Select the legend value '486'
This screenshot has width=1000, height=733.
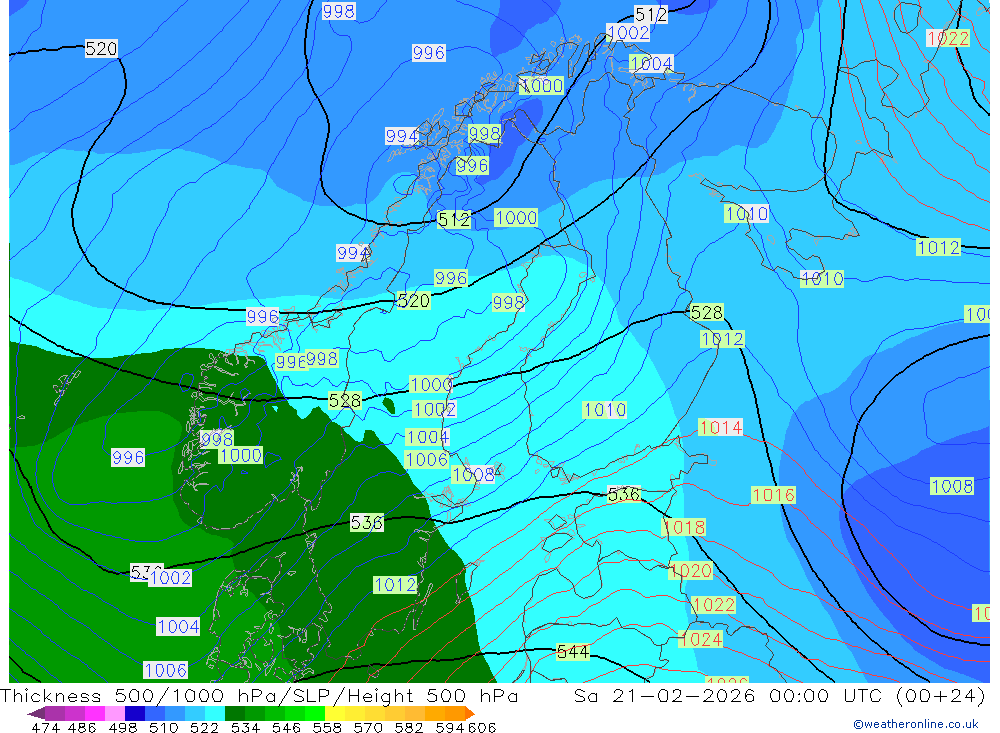coord(82,727)
